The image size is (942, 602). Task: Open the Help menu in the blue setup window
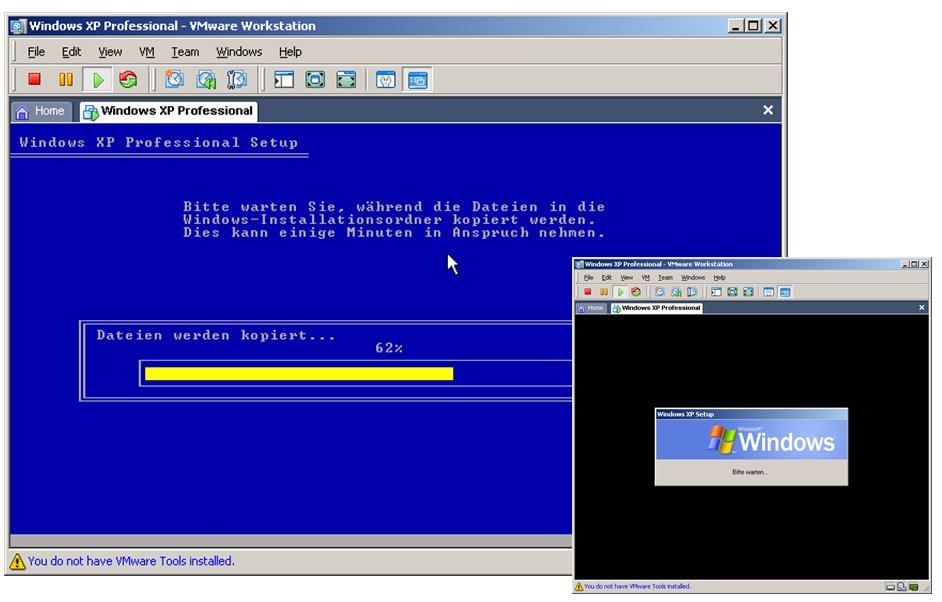click(x=290, y=52)
